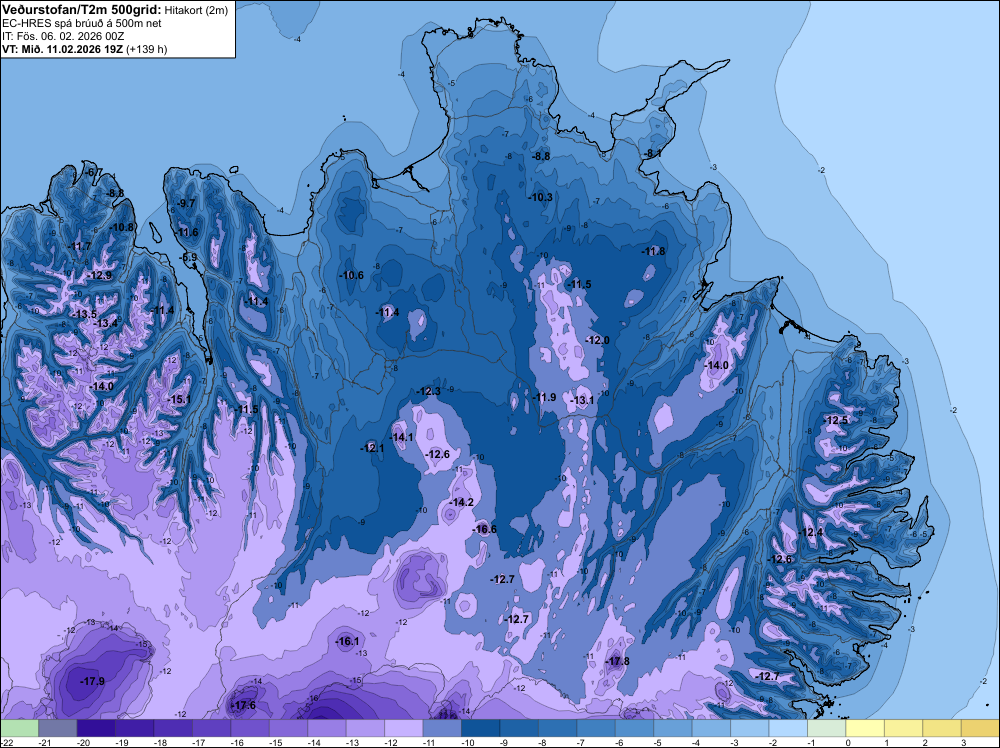Viewport: 1000px width, 748px height.
Task: Click the -17.9 temperature label
Action: (x=92, y=681)
